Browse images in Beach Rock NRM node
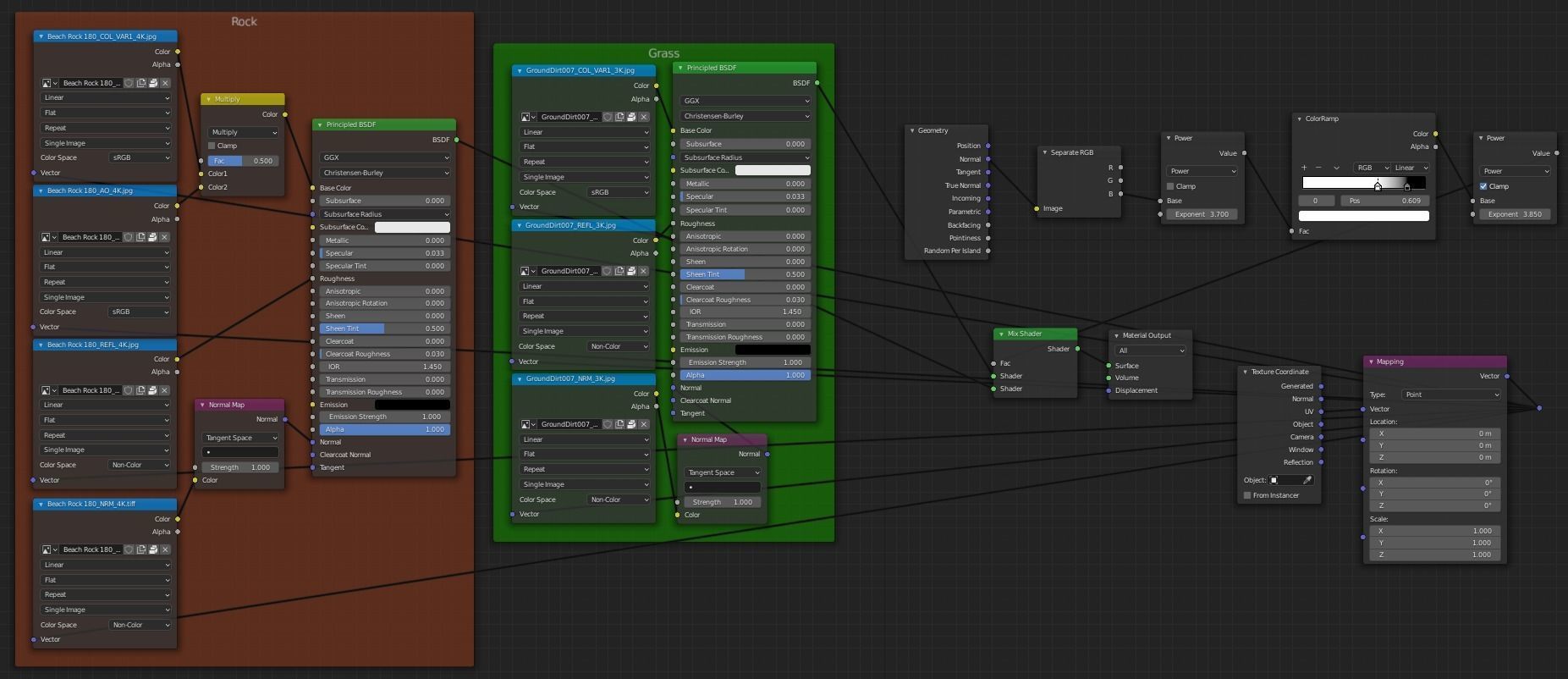 pos(49,549)
